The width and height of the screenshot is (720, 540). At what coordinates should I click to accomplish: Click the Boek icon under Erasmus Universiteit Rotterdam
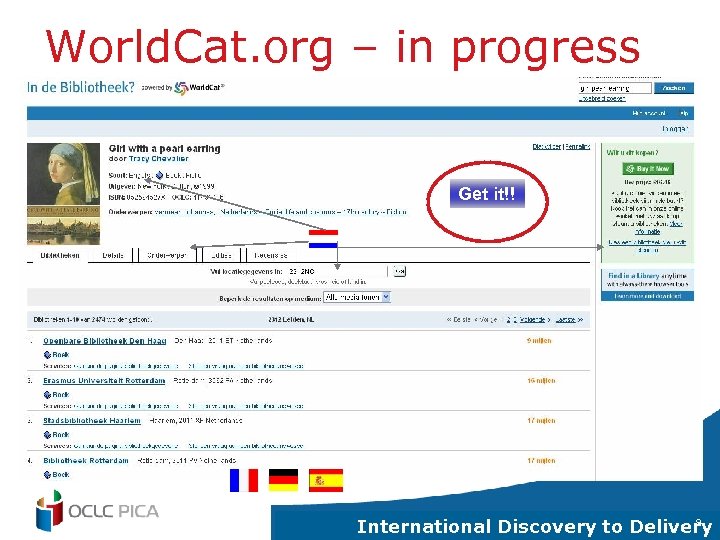47,394
